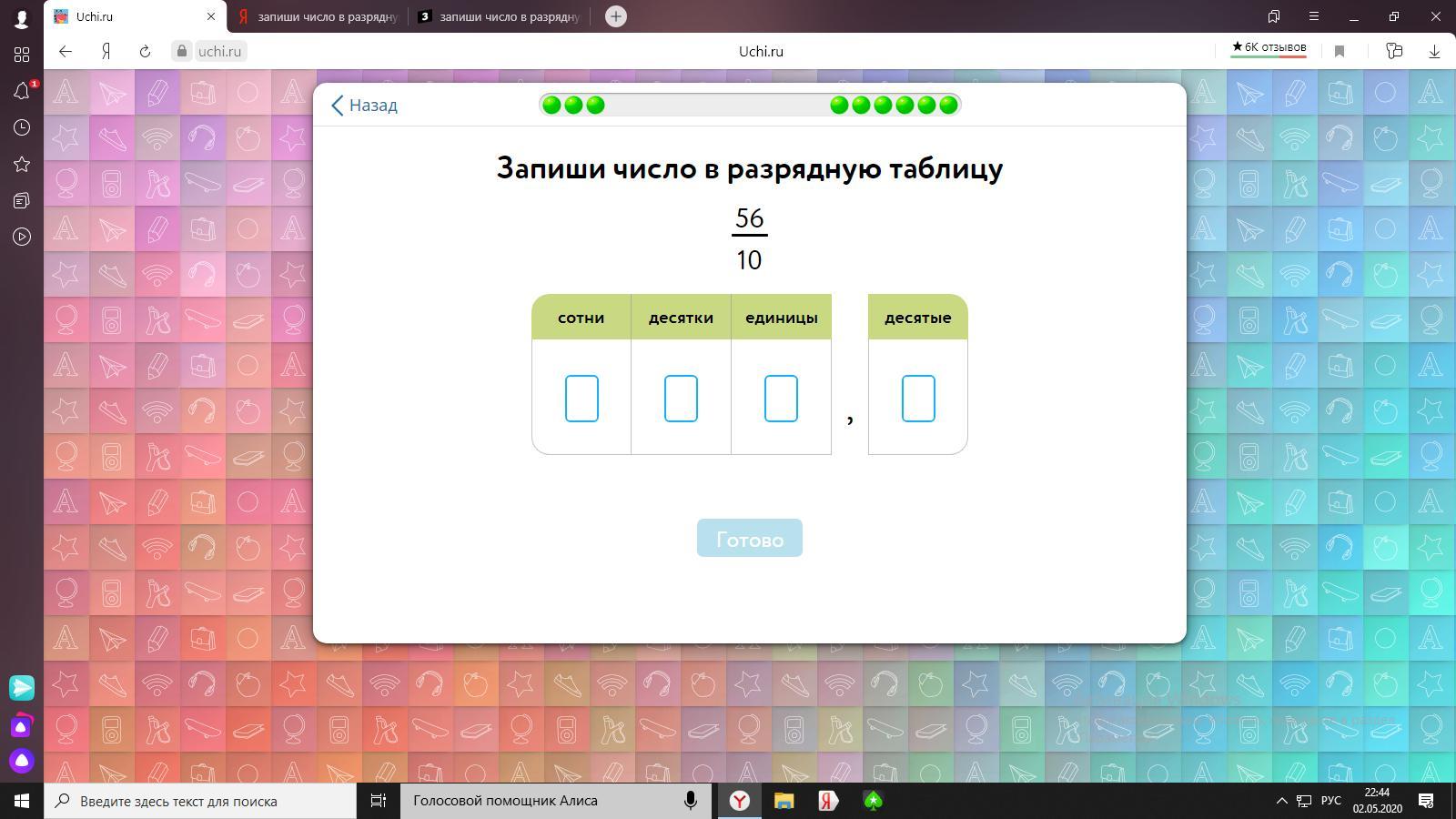
Task: Open the Windows Start menu
Action: tap(22, 801)
